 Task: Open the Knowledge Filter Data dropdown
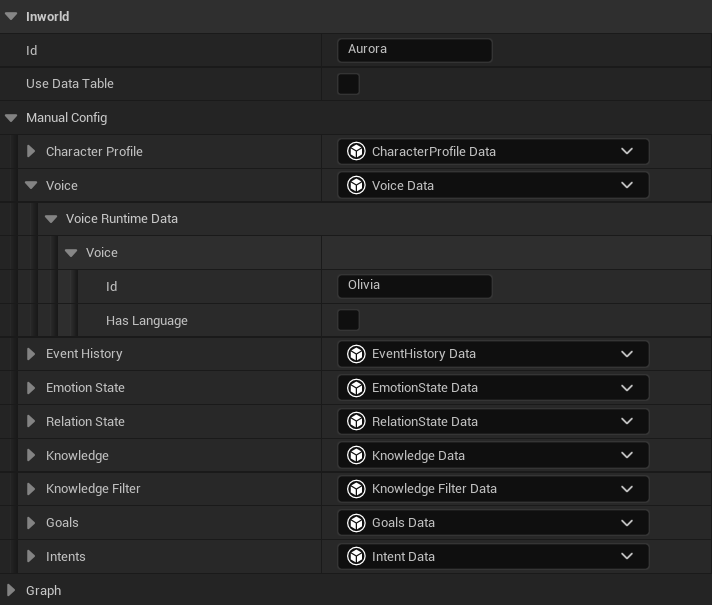click(x=627, y=489)
